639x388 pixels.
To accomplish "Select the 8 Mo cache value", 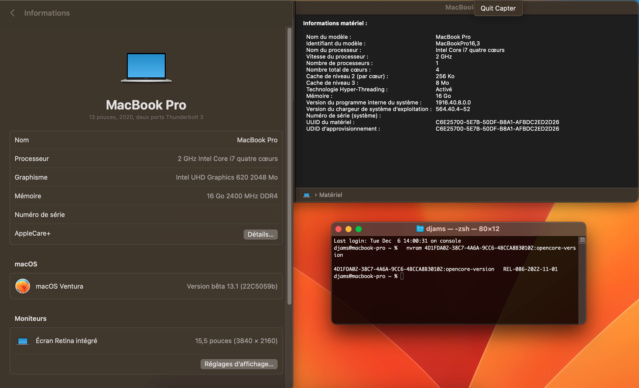I will [x=442, y=83].
